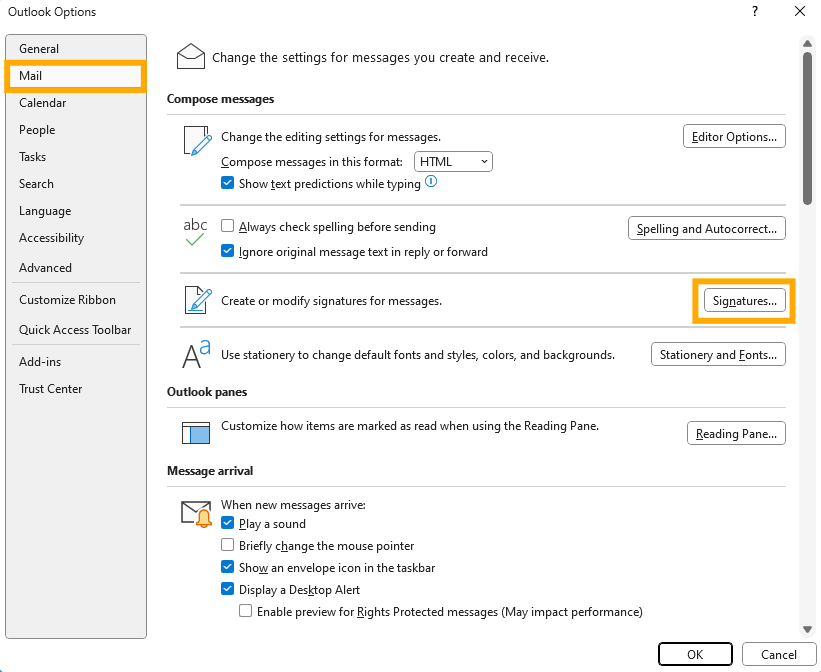The height and width of the screenshot is (672, 821).
Task: Enable Always check spelling before sending
Action: 227,226
